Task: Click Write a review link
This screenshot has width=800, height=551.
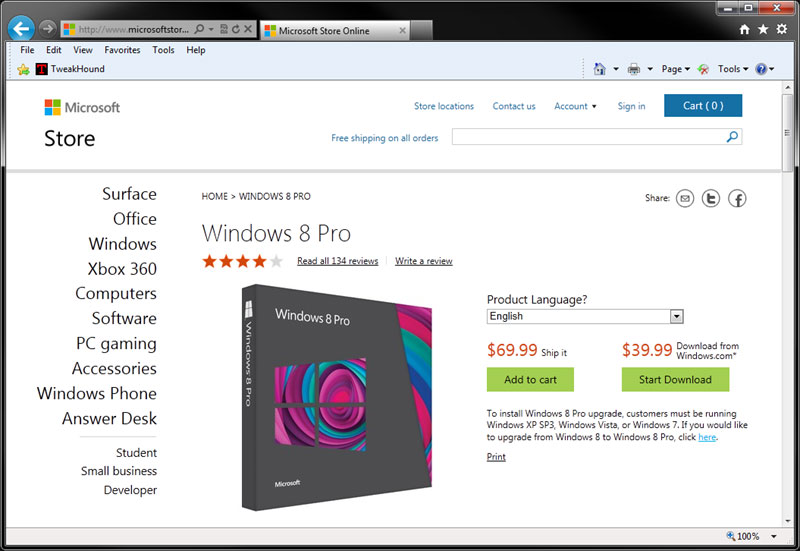Action: [x=423, y=261]
